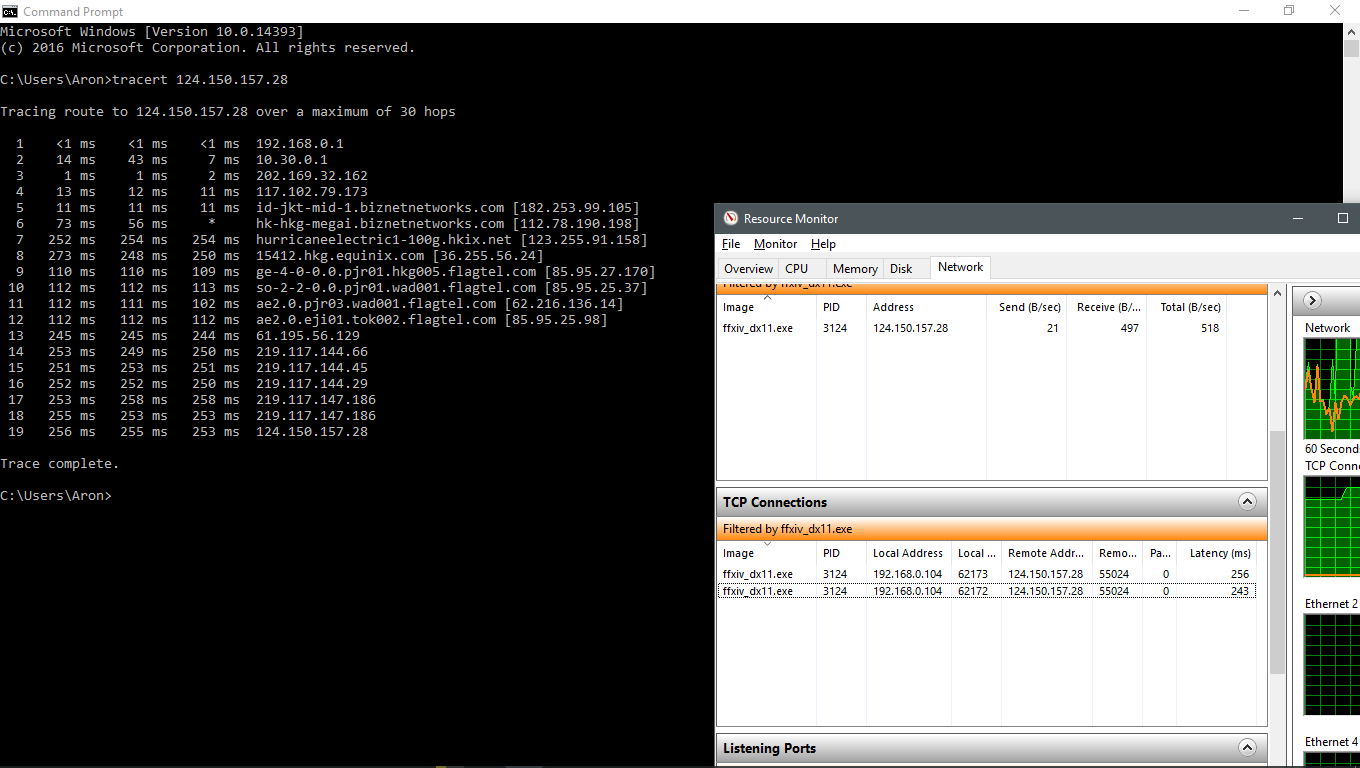Screen dimensions: 1360x768
Task: Expand the Listening Ports section chevron
Action: pyautogui.click(x=1247, y=748)
